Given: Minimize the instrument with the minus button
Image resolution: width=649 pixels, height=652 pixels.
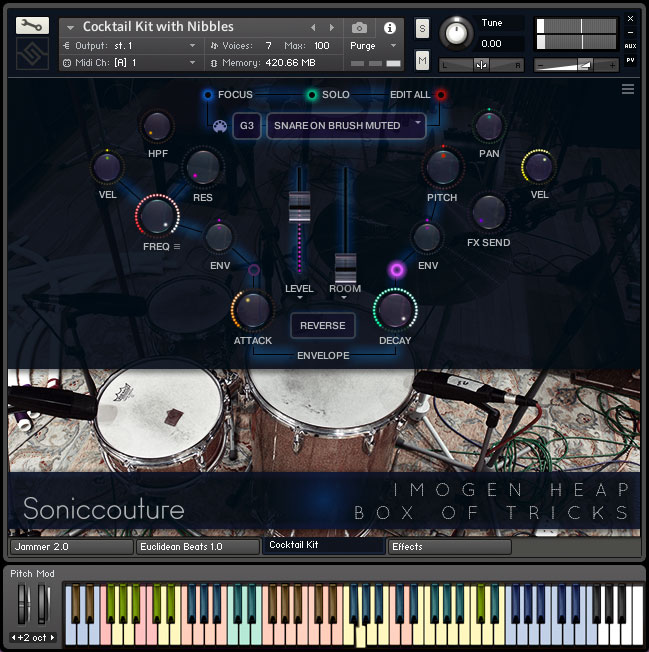Looking at the screenshot, I should 630,32.
